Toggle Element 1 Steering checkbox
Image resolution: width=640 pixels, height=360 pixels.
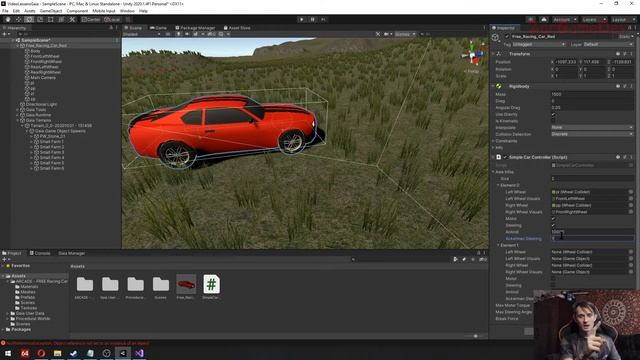553,285
